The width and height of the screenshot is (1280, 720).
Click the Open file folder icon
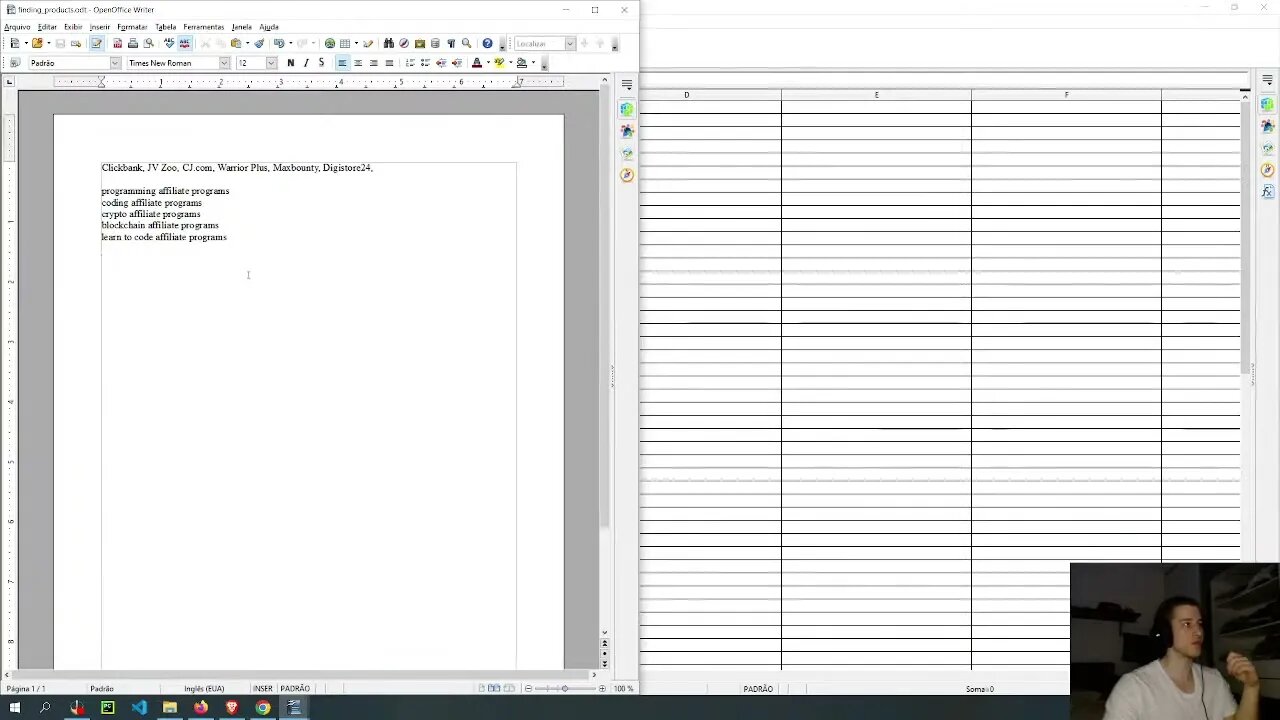(37, 43)
